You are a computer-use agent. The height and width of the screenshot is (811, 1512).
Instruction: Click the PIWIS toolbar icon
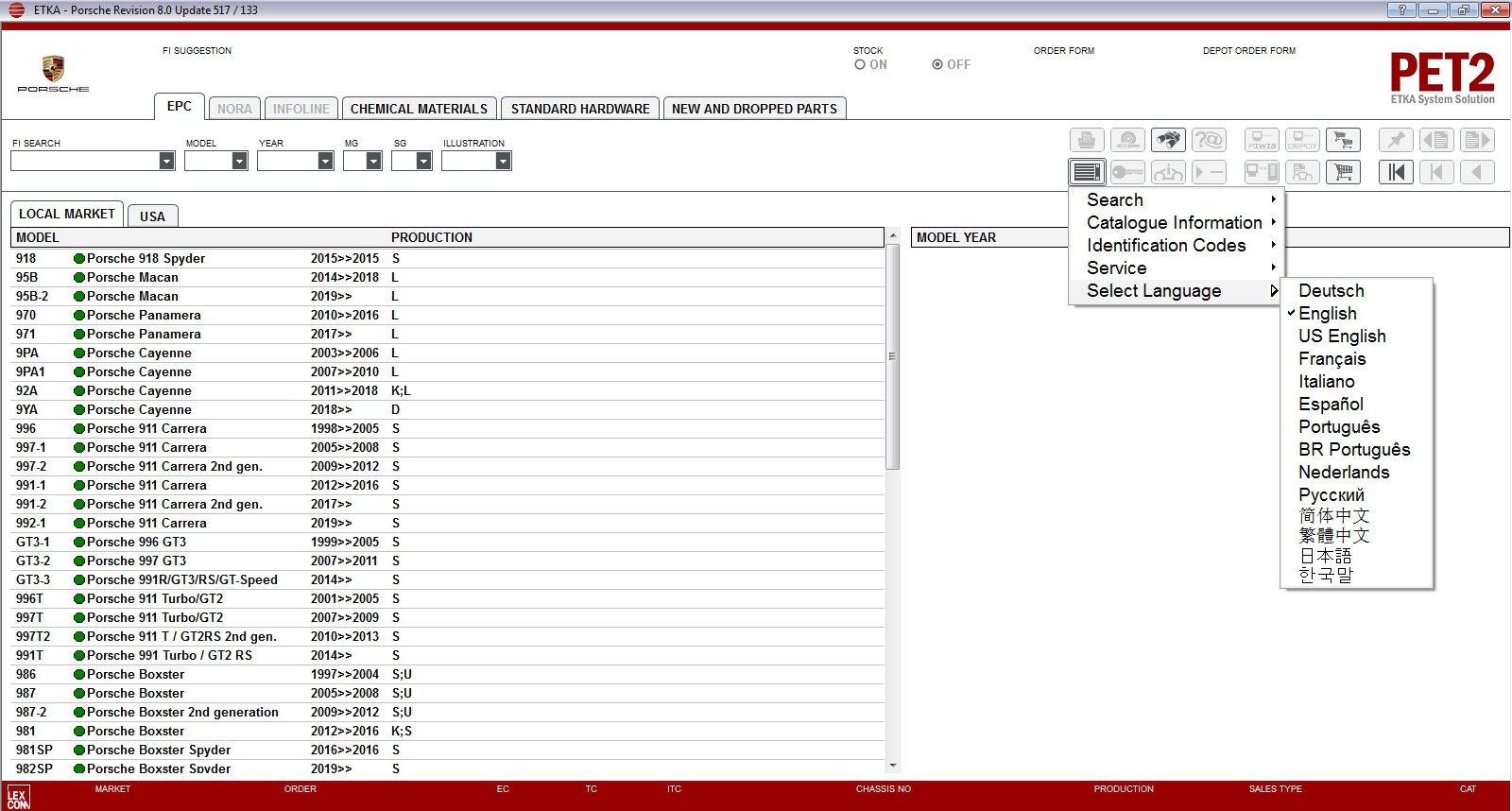click(x=1262, y=140)
